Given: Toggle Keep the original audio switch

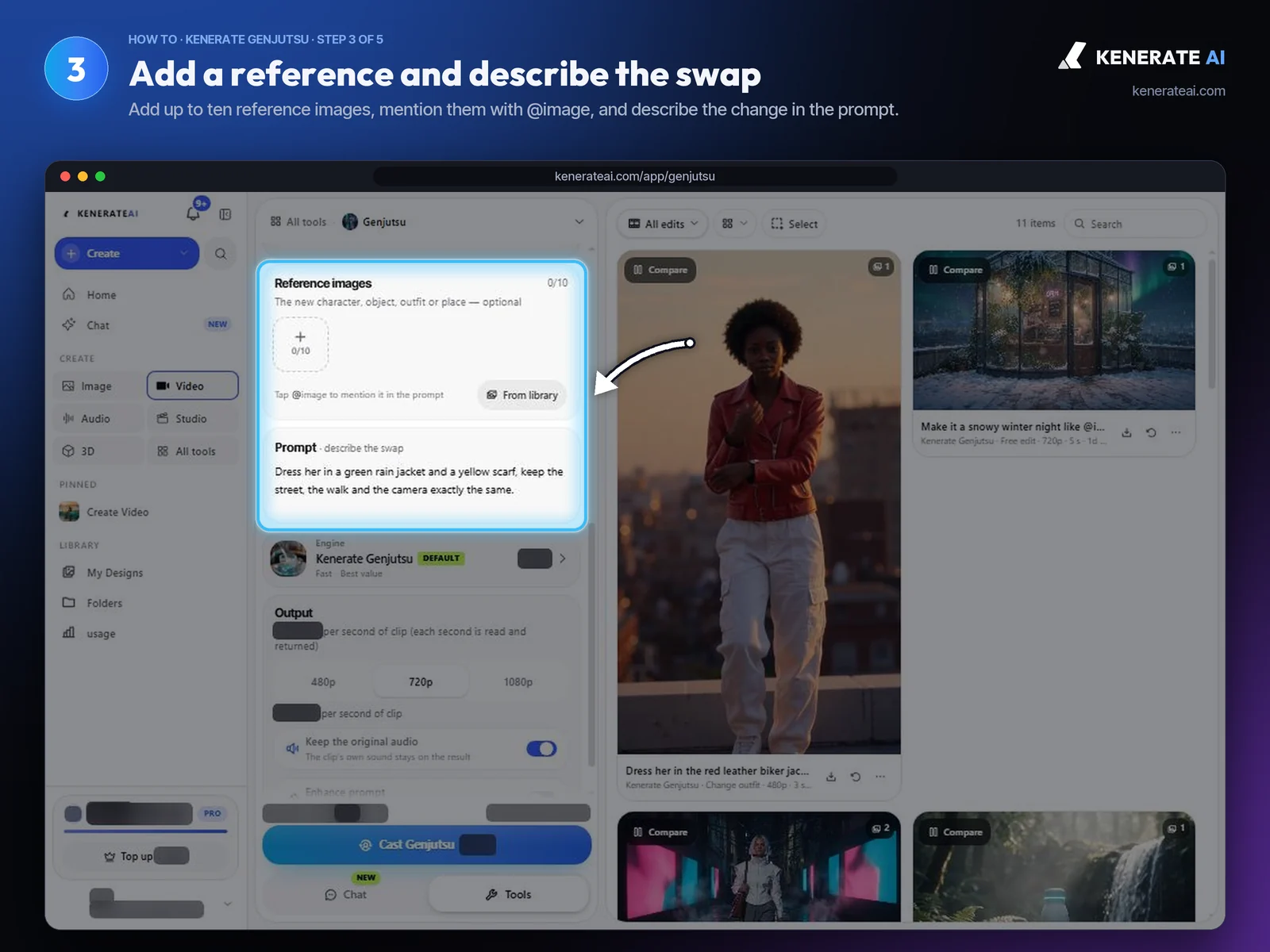Looking at the screenshot, I should pyautogui.click(x=541, y=748).
